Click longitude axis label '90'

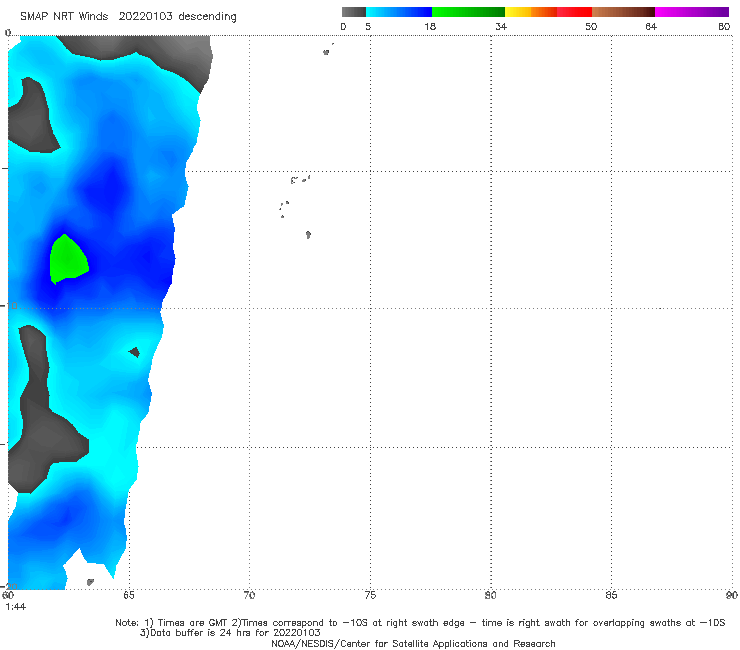coord(732,595)
